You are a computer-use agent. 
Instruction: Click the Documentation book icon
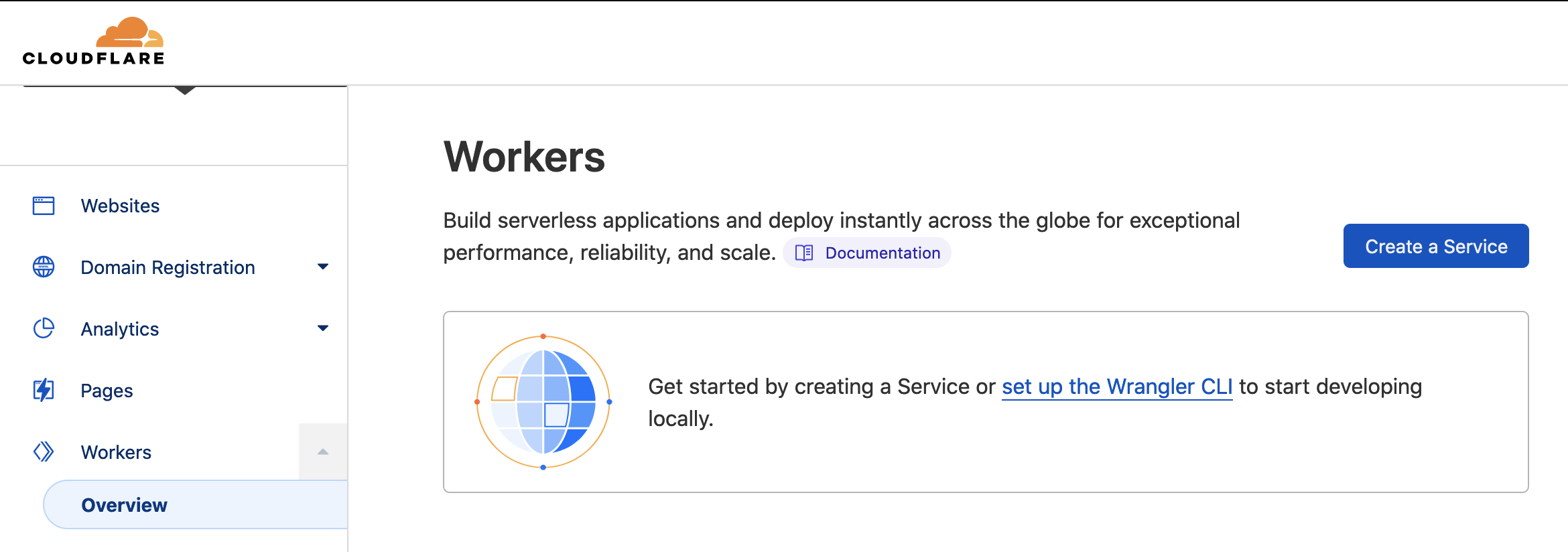pos(804,253)
